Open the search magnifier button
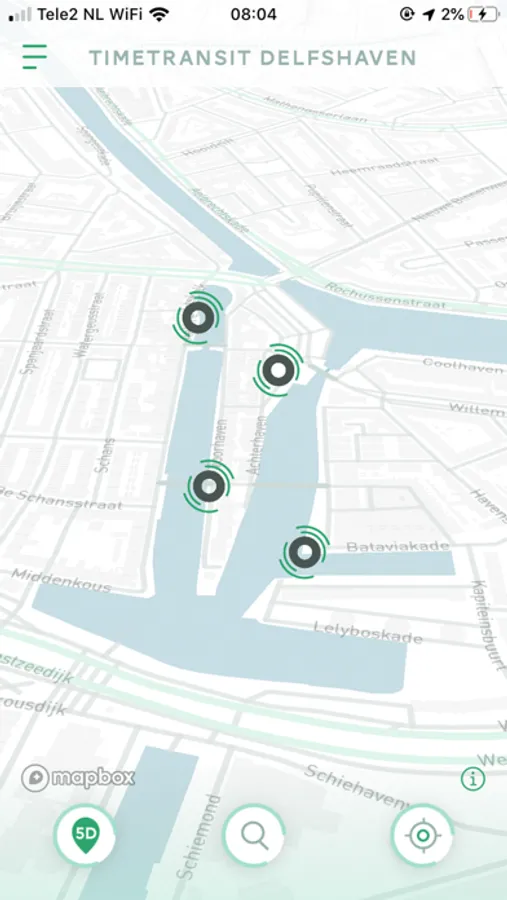Screen dimensions: 507x900 click(x=254, y=835)
